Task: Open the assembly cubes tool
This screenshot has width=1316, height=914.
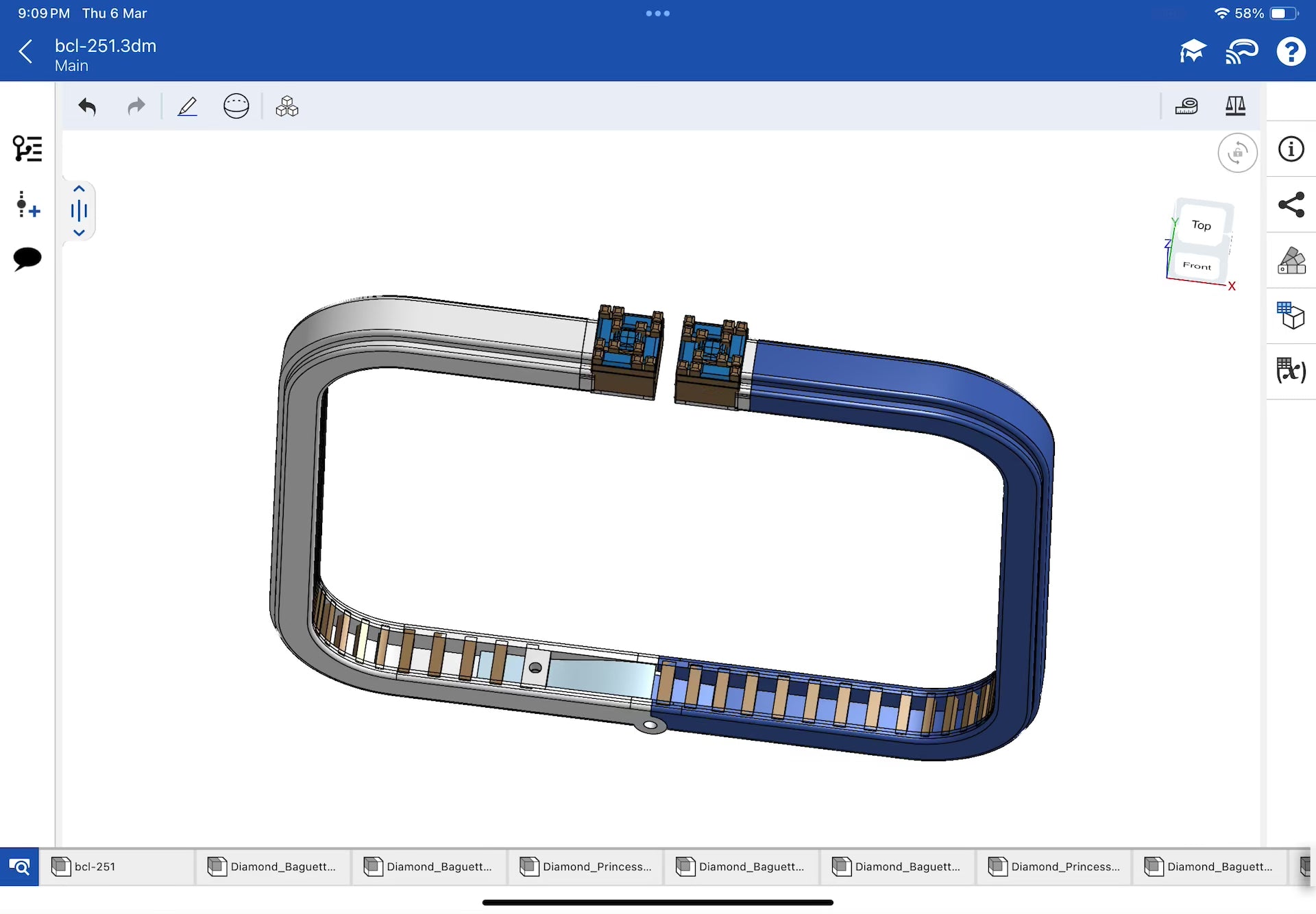Action: [287, 107]
